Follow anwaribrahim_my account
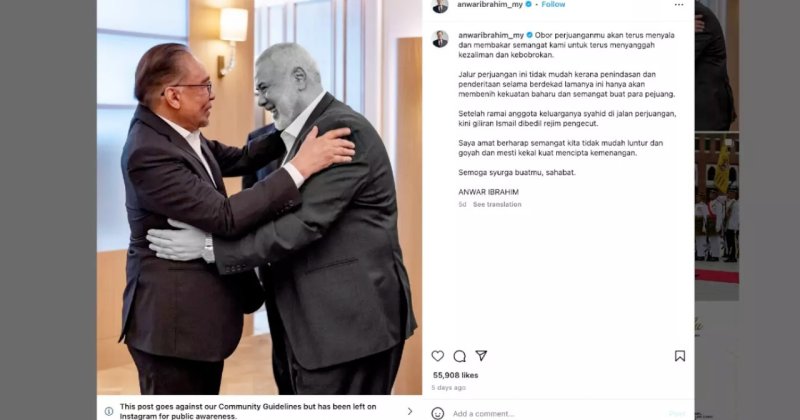800x420 pixels. click(553, 5)
